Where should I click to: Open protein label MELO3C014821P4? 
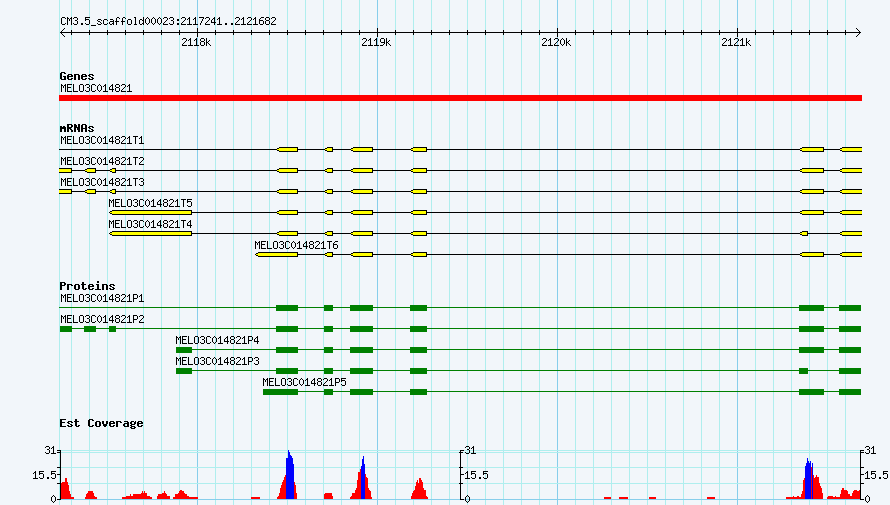[217, 340]
